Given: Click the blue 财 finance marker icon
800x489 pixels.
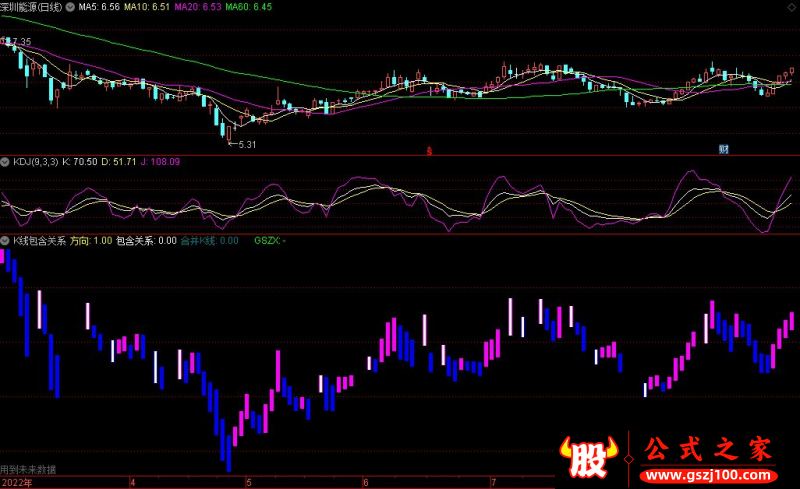Looking at the screenshot, I should point(723,150).
